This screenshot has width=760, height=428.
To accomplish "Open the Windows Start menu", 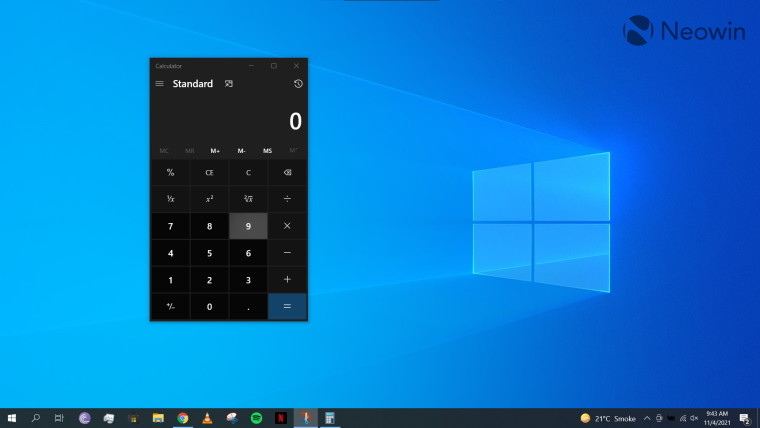I will click(x=12, y=418).
